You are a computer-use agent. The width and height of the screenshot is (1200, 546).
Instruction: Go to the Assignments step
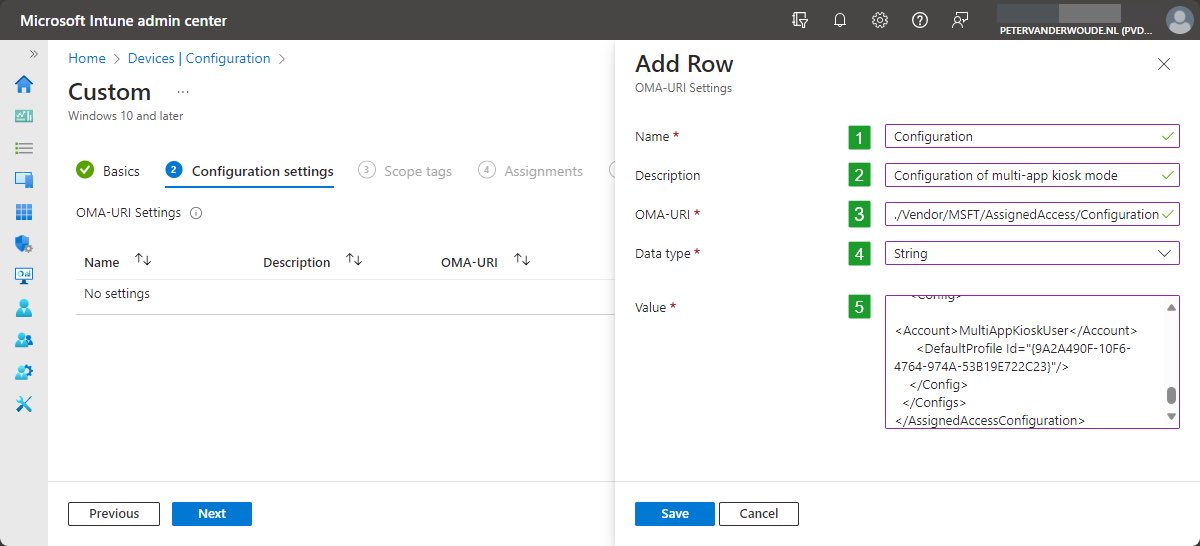(x=531, y=171)
